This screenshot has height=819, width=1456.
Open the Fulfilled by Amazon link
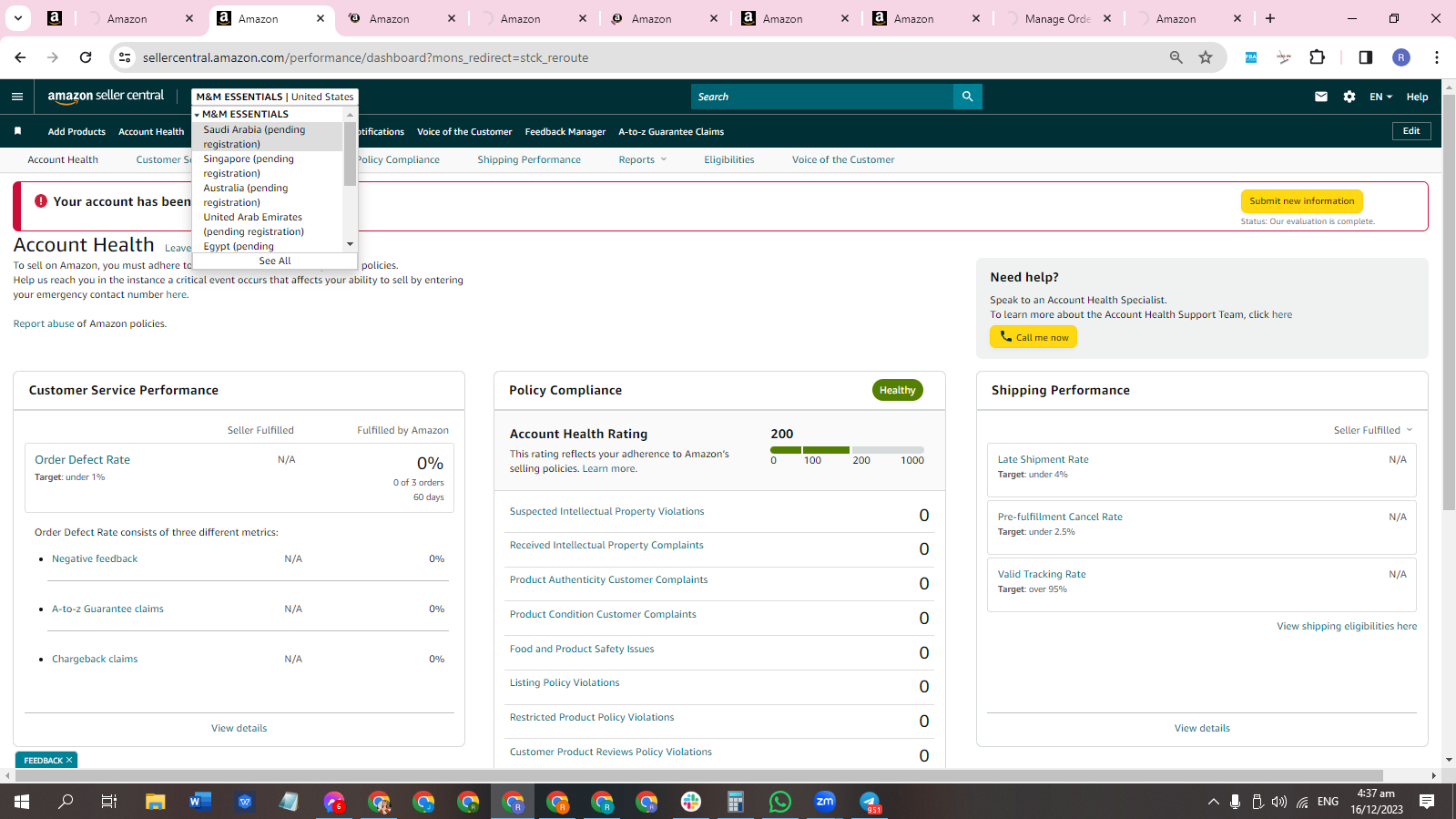point(402,430)
